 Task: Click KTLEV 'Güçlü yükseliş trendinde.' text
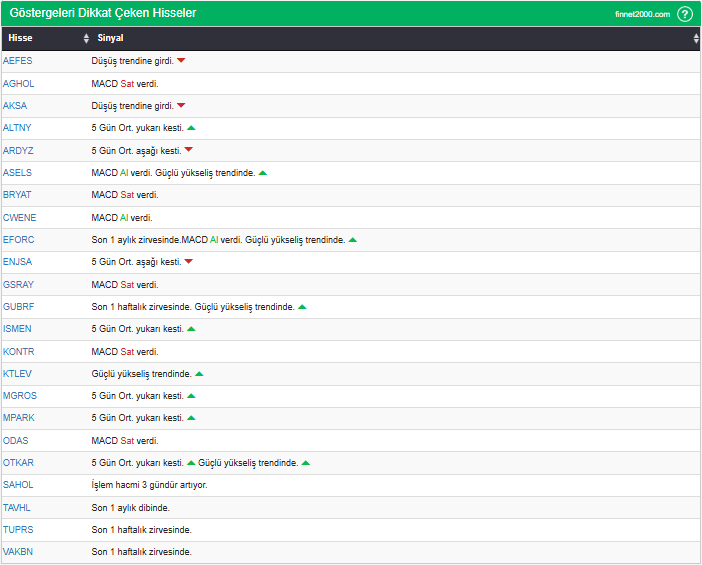pyautogui.click(x=141, y=374)
